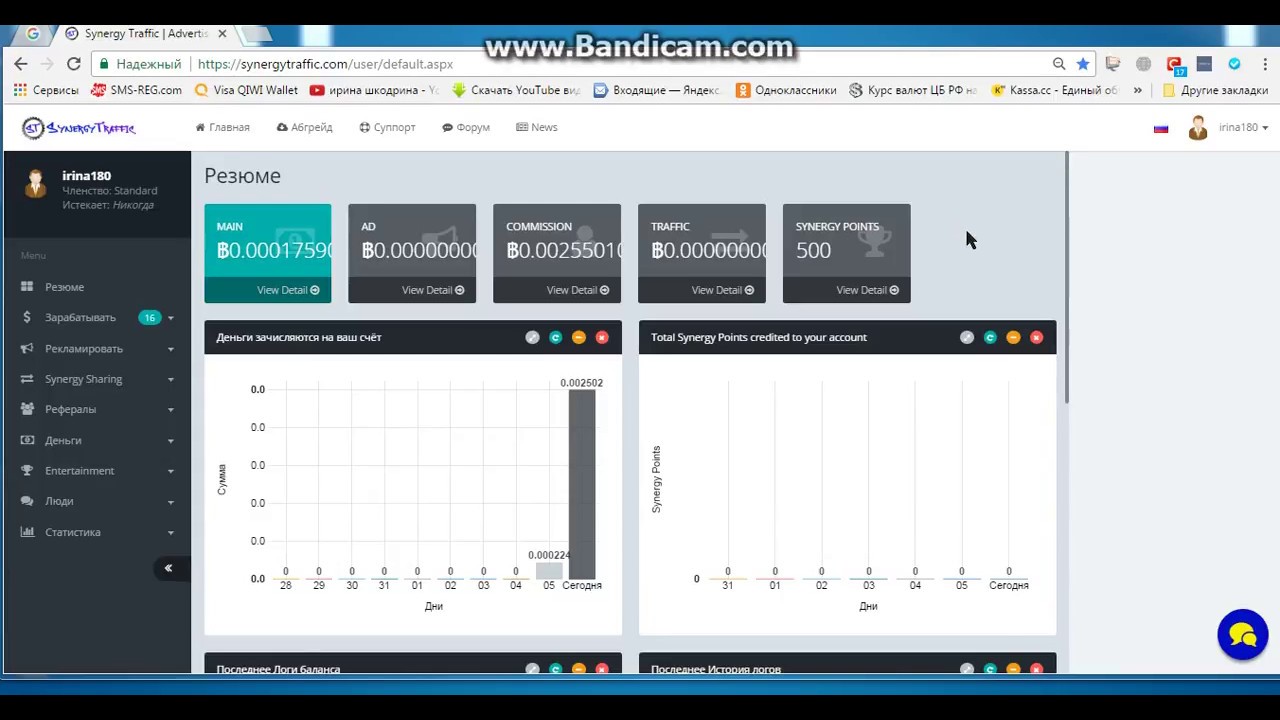
Task: Open the irina180 user dropdown
Action: (x=1228, y=128)
